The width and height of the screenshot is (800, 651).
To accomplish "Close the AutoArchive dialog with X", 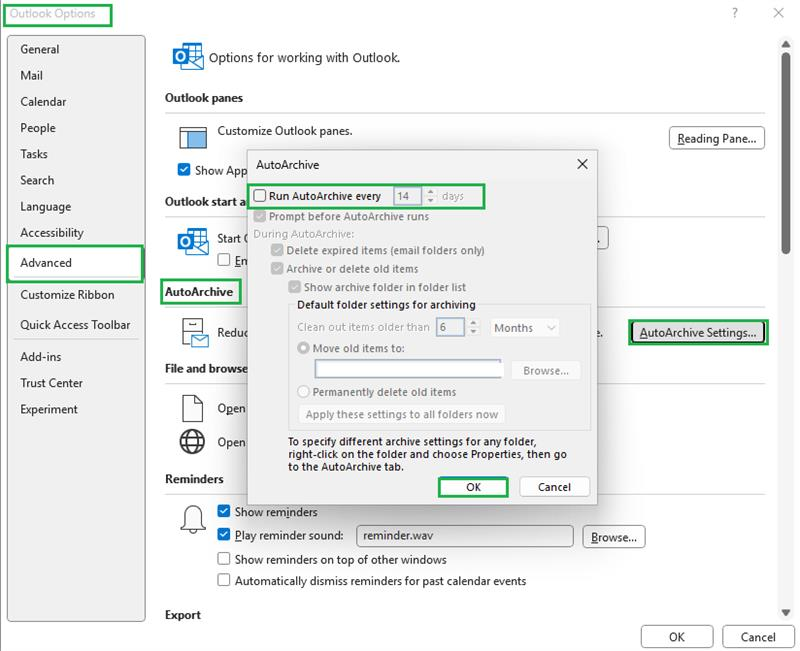I will pyautogui.click(x=582, y=164).
